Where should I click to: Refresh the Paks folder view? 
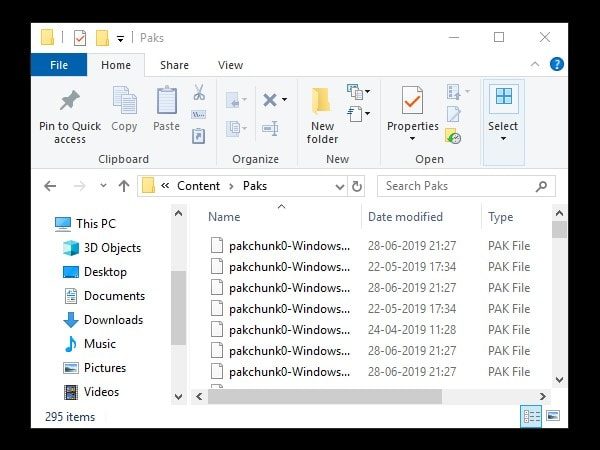click(357, 186)
